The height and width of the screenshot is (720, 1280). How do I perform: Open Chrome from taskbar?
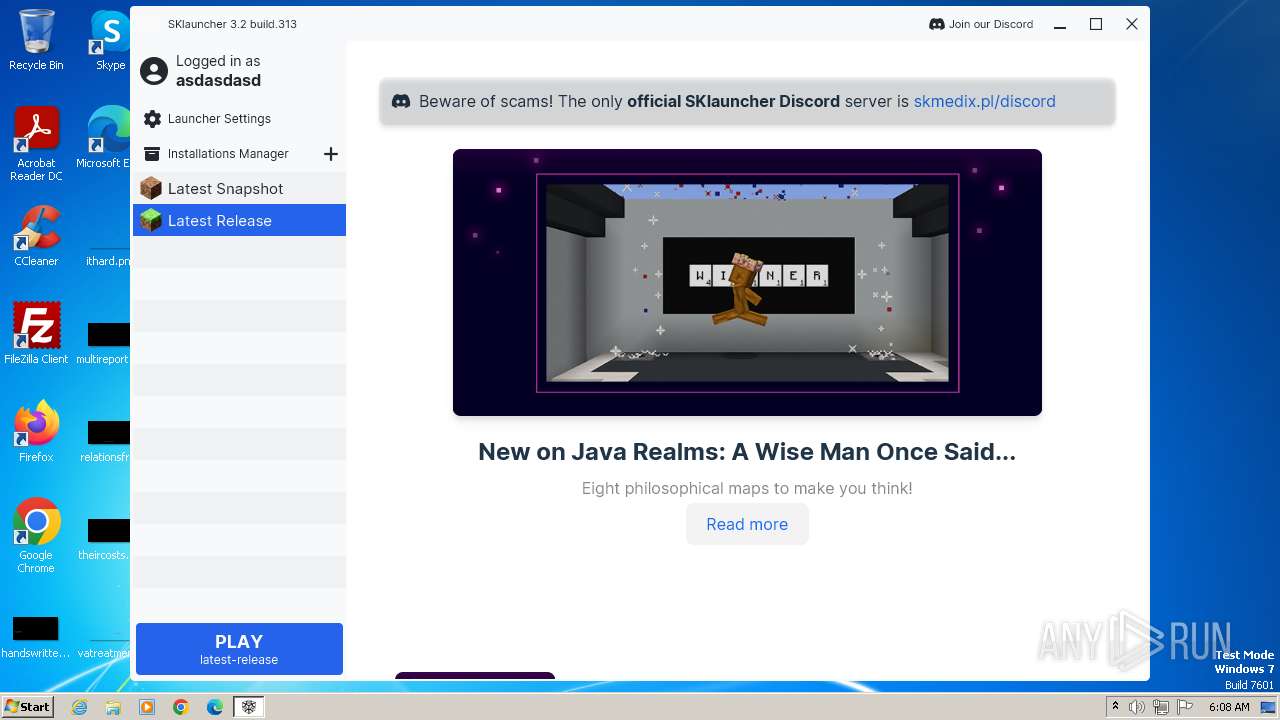coord(181,707)
